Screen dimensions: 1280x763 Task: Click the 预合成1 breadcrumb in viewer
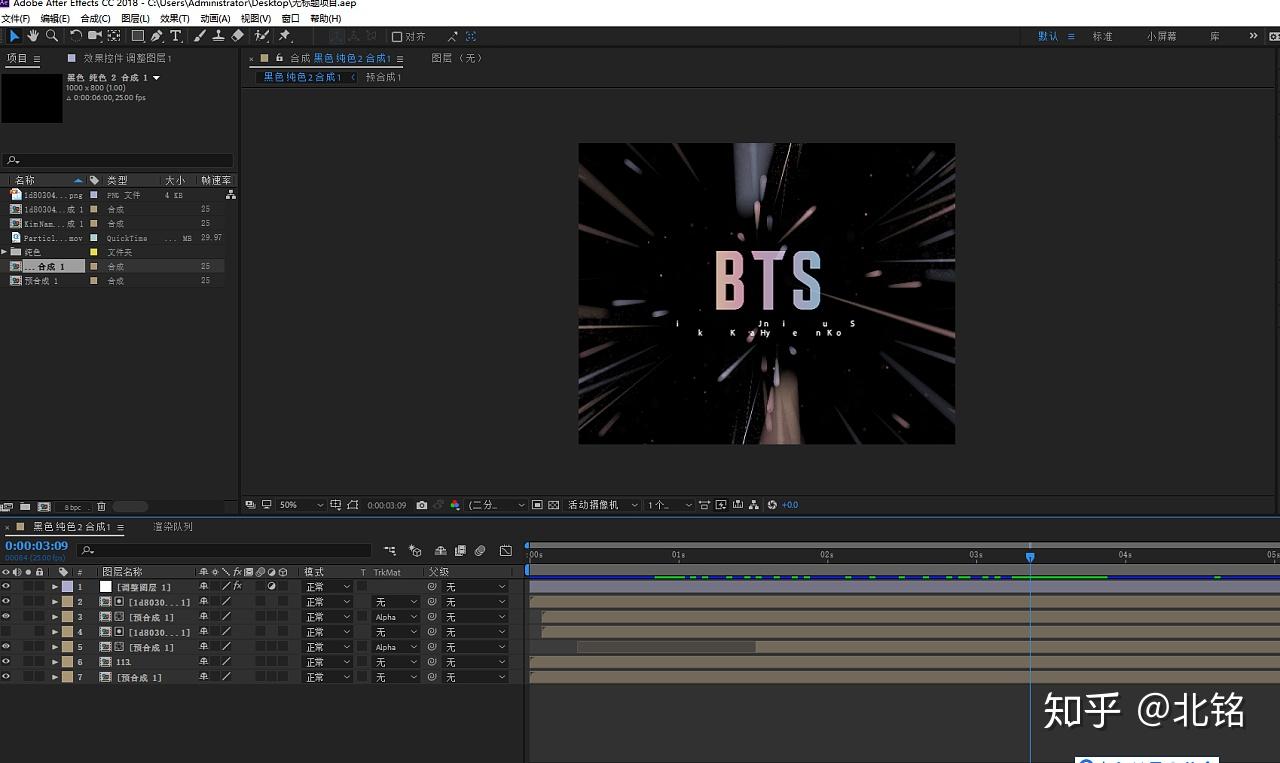click(x=383, y=77)
